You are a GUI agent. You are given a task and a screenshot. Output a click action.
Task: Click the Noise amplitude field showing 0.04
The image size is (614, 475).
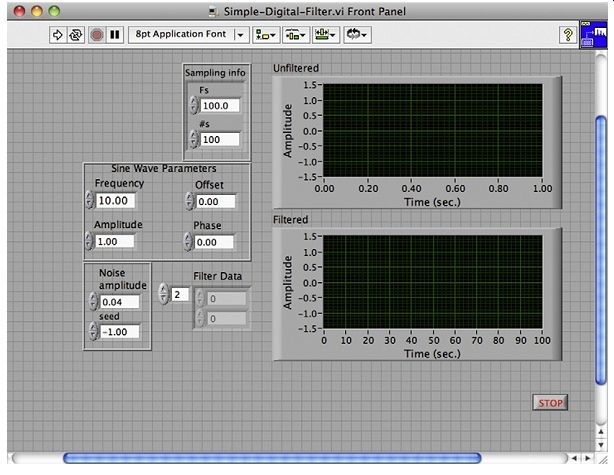click(x=120, y=302)
